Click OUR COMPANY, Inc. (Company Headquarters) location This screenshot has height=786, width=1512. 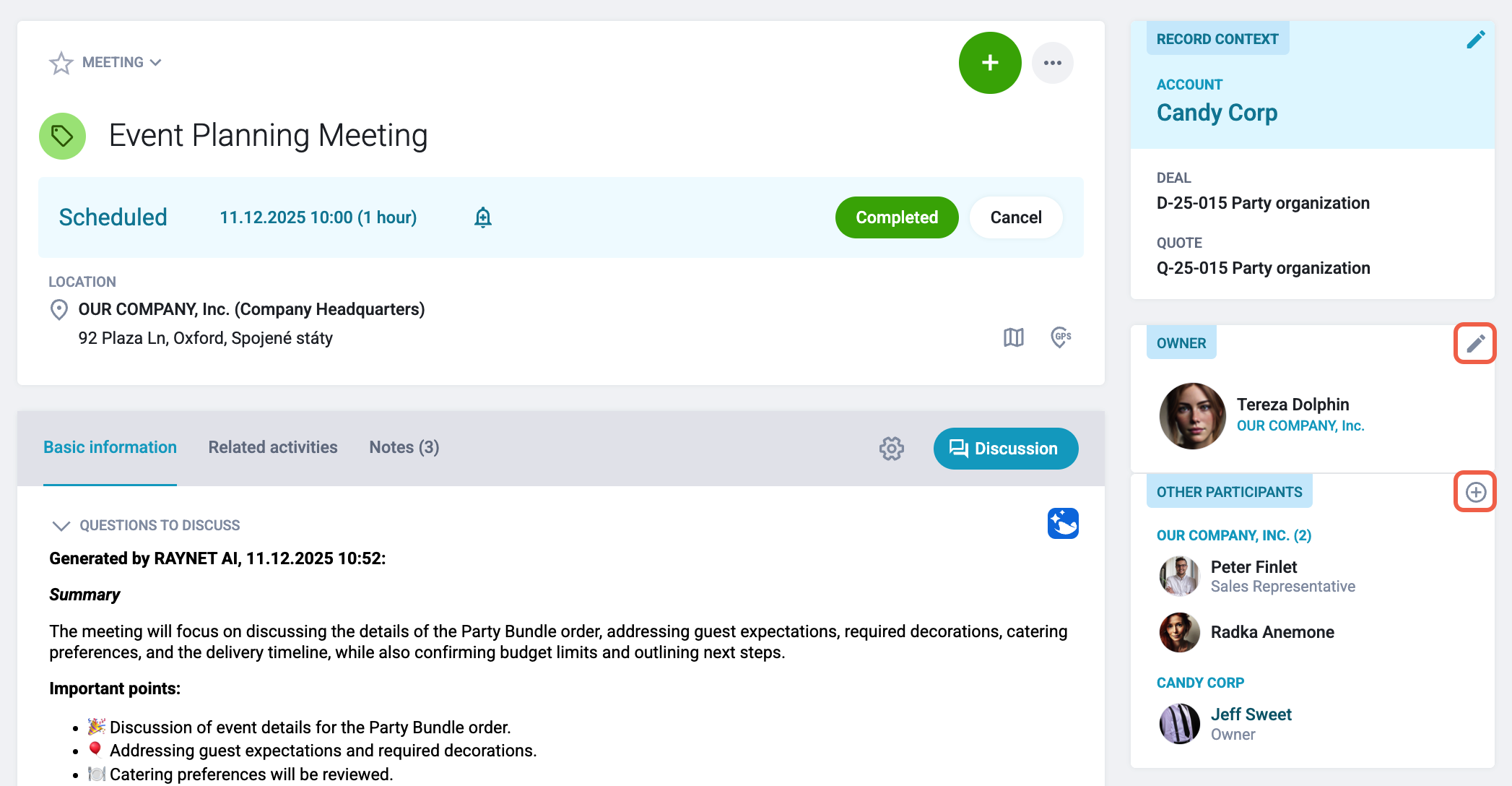[251, 309]
